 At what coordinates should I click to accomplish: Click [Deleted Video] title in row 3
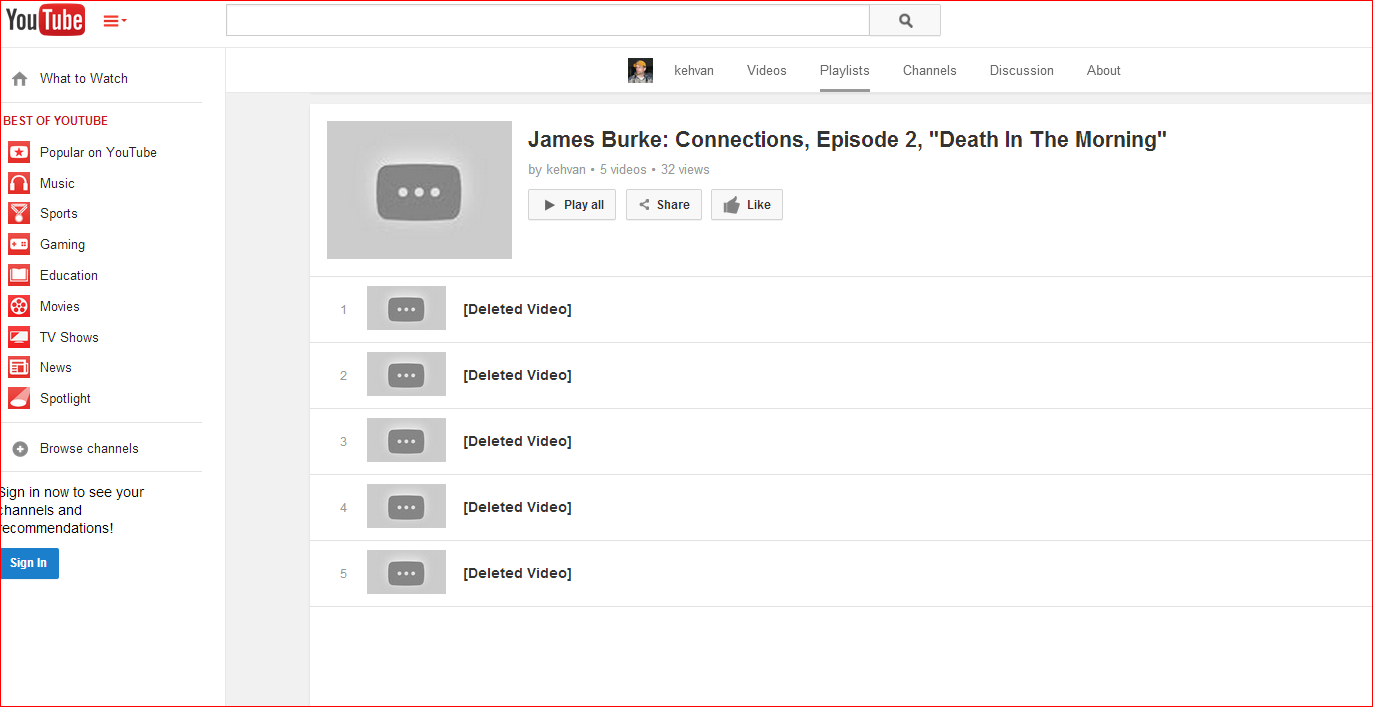(x=517, y=441)
